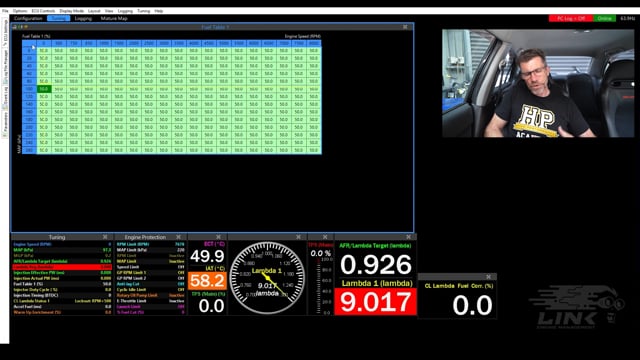Switch to the Mixture Map page tab
The height and width of the screenshot is (360, 640).
pos(114,18)
